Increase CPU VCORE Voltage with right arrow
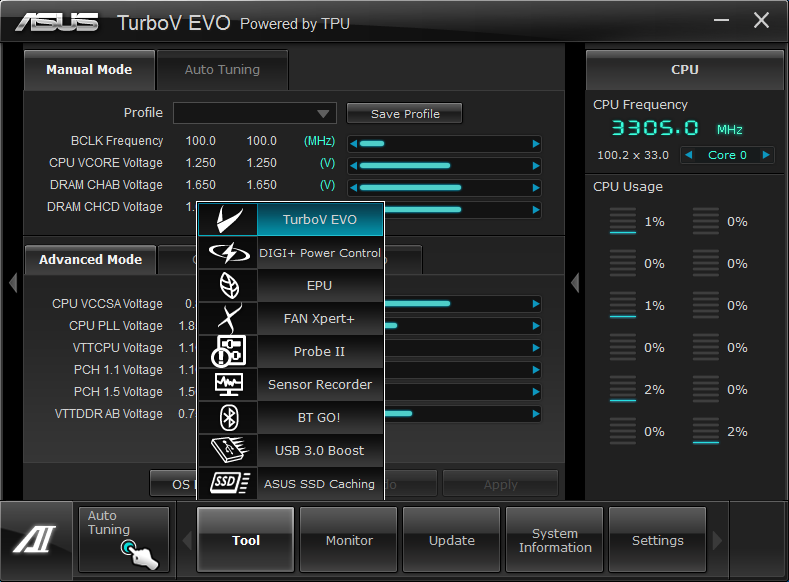Screen dimensions: 789x582 [x=536, y=164]
